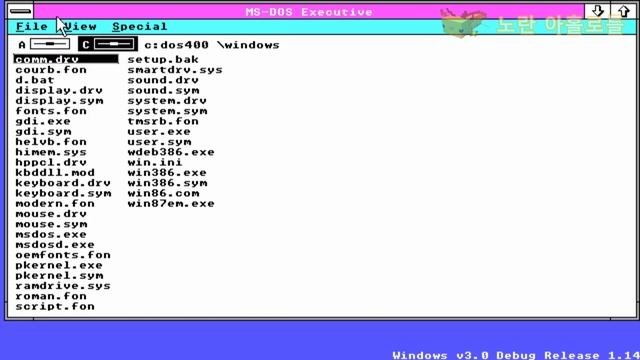Select keyboard.sym file

pyautogui.click(x=63, y=193)
